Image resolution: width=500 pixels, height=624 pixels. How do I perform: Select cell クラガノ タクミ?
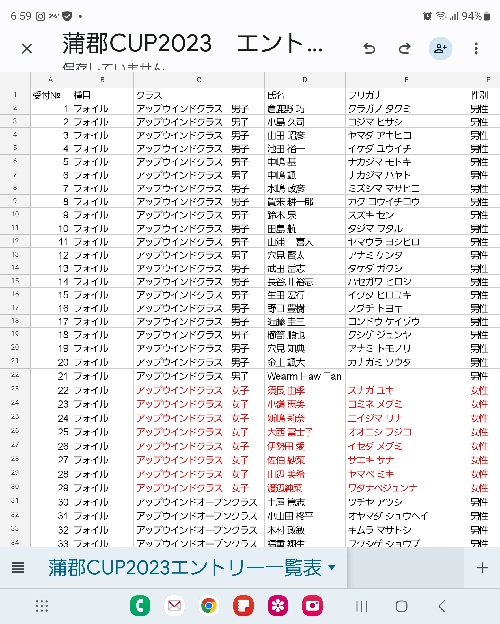[406, 109]
